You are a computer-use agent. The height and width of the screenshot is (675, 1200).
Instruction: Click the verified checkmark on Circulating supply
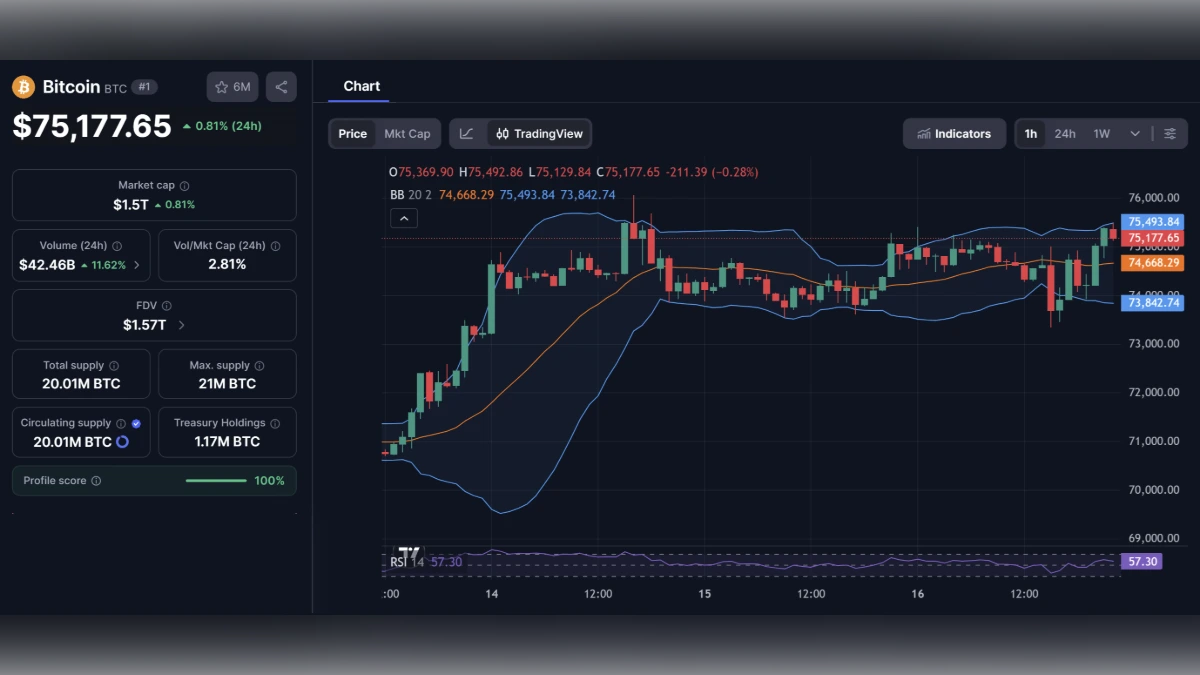[135, 423]
